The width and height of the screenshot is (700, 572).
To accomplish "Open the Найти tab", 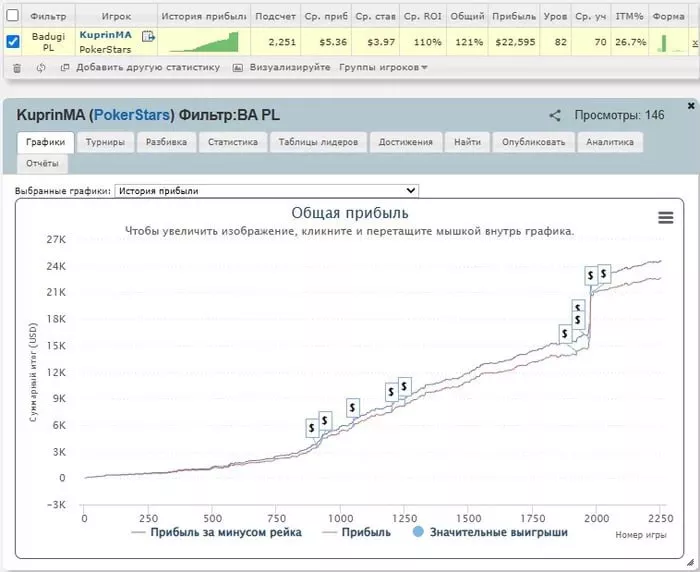I will point(467,142).
